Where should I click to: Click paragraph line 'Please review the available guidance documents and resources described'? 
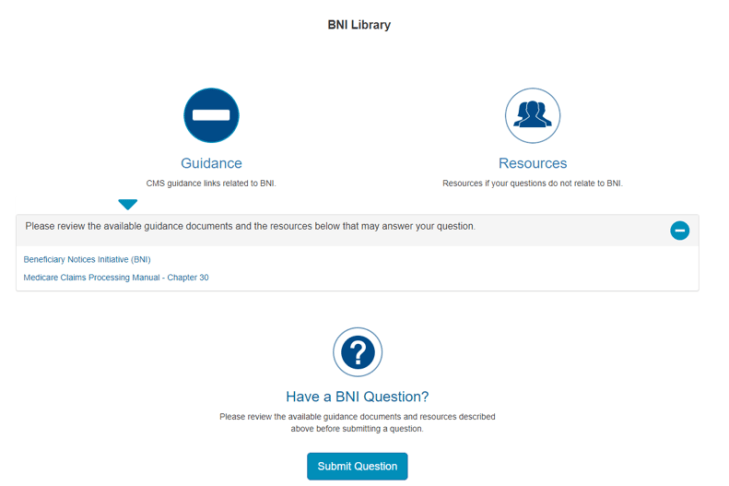pyautogui.click(x=357, y=416)
